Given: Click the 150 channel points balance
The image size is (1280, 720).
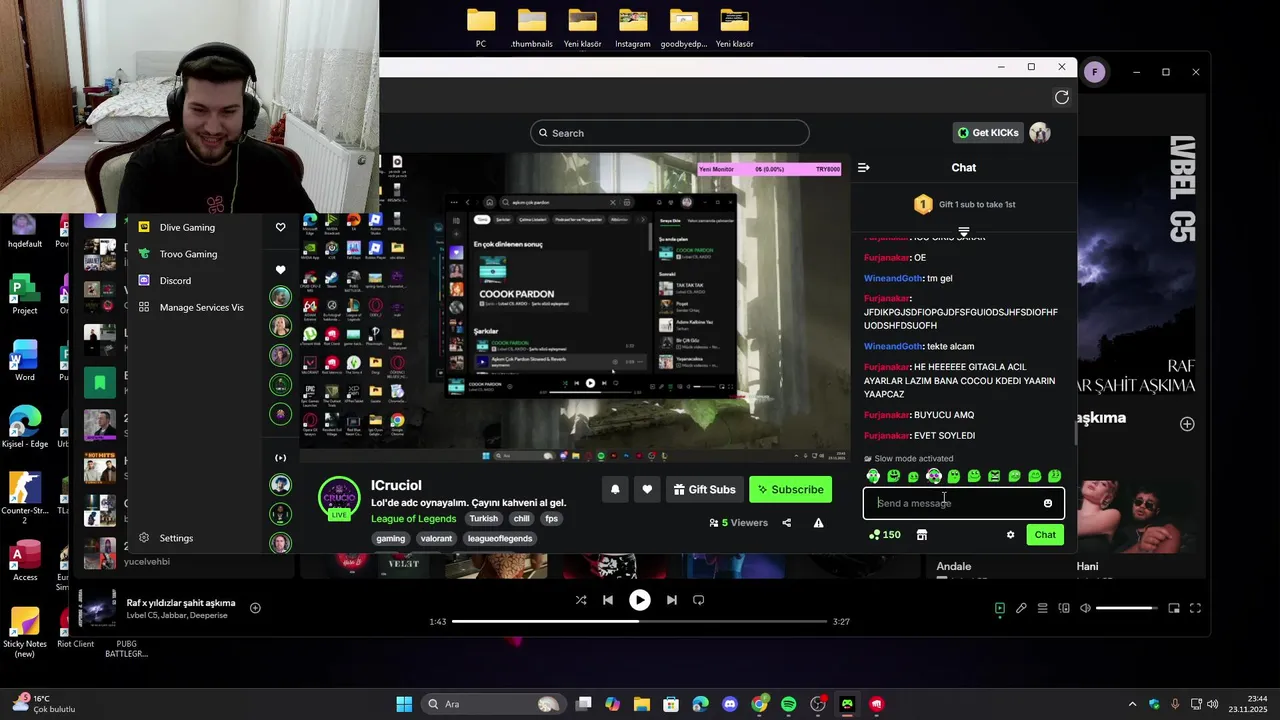Looking at the screenshot, I should 885,535.
